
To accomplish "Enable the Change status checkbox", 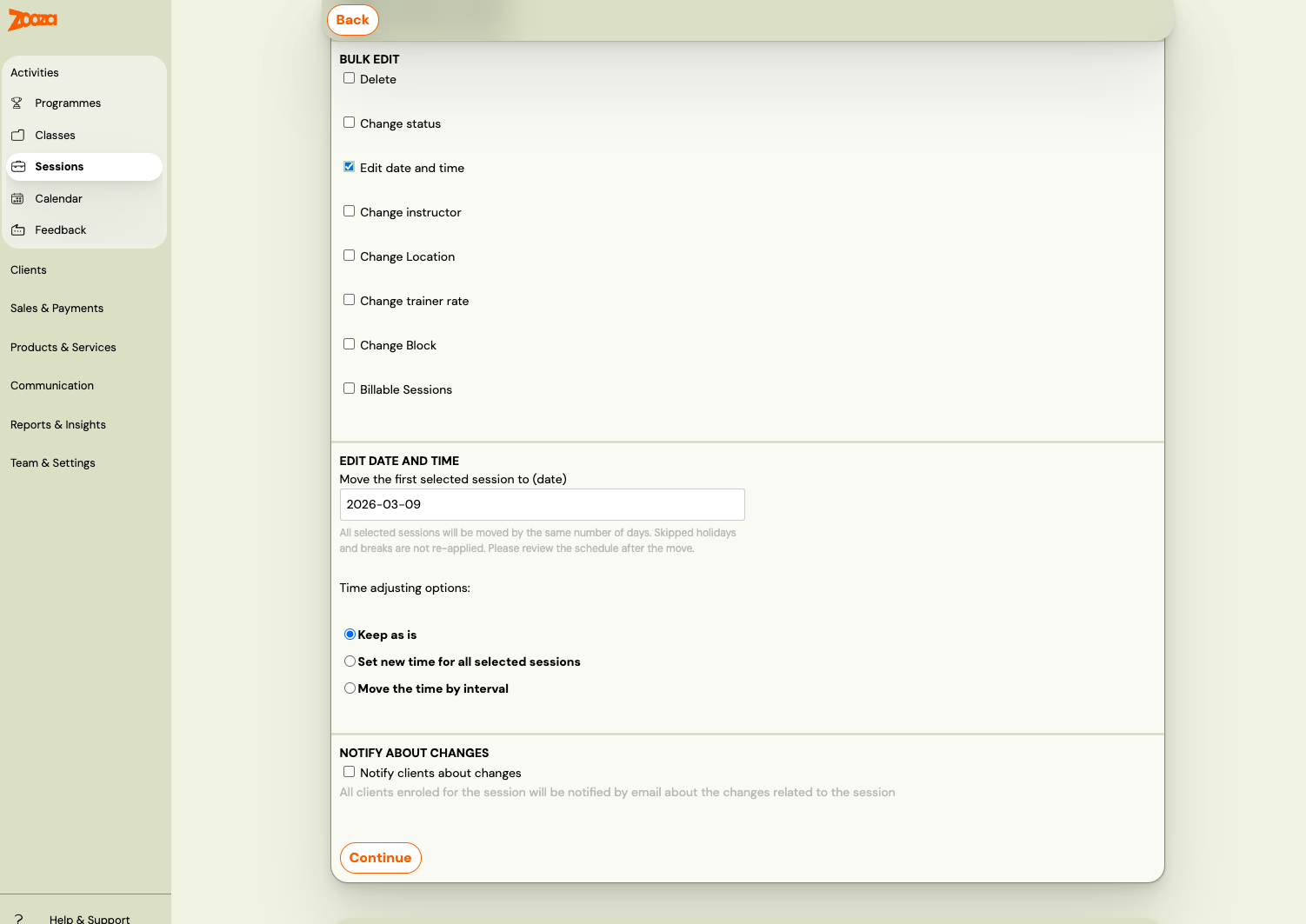I will [x=349, y=123].
